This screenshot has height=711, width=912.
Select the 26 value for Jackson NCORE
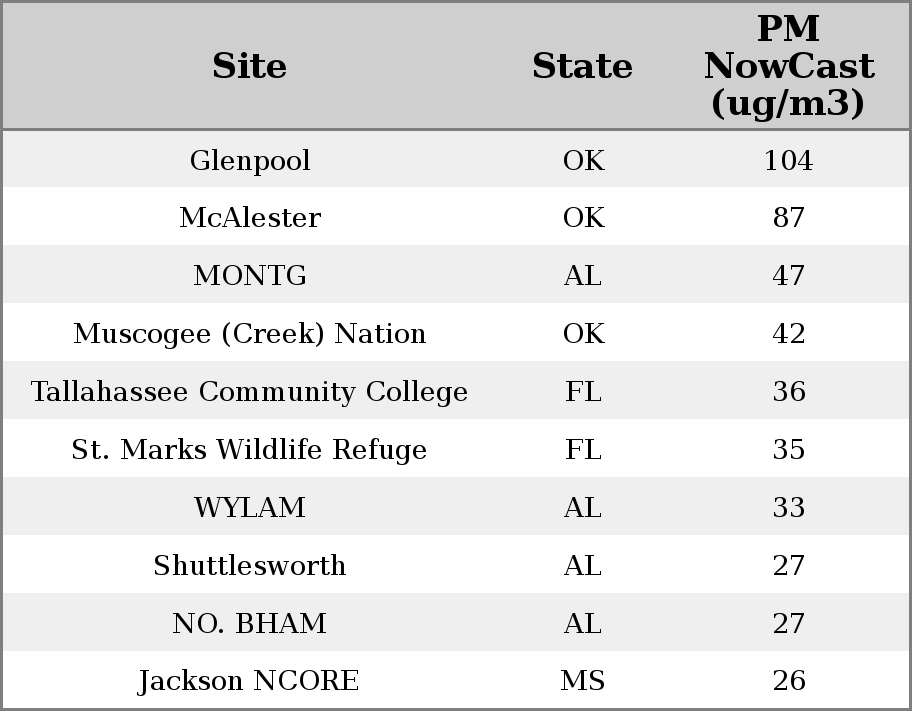click(788, 681)
